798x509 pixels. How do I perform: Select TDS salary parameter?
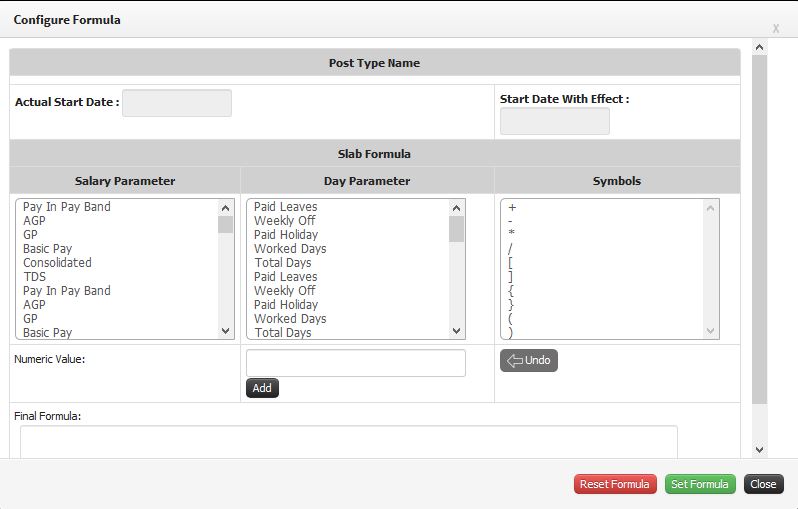pyautogui.click(x=35, y=277)
